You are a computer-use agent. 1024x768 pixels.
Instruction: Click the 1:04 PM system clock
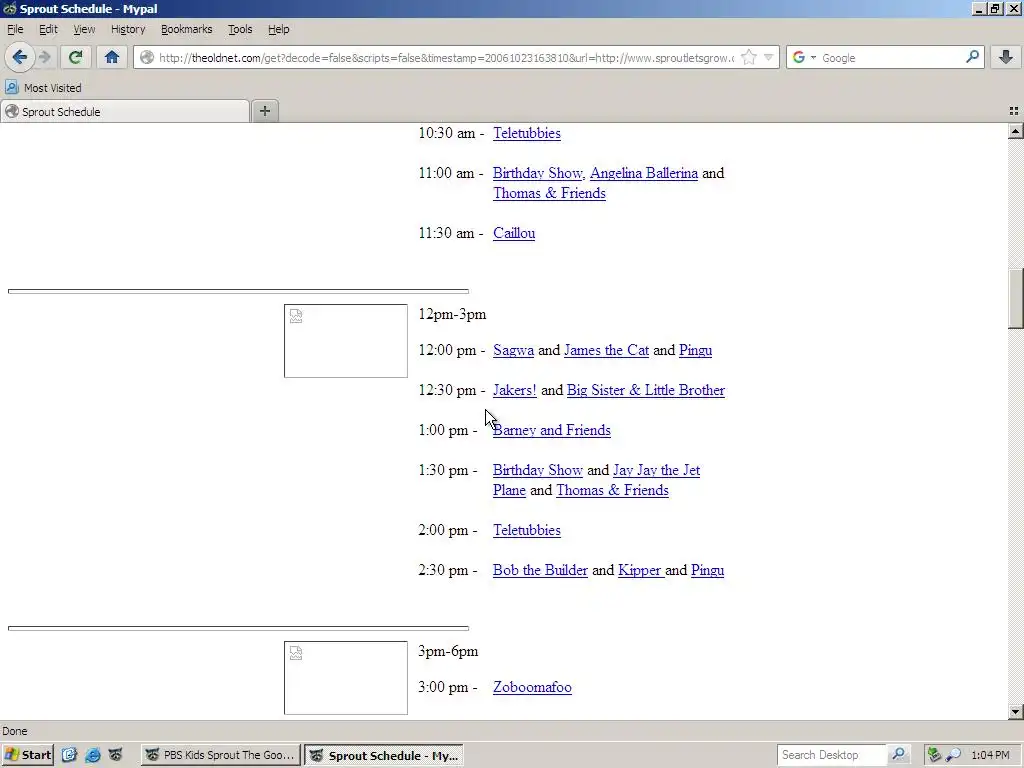tap(990, 755)
